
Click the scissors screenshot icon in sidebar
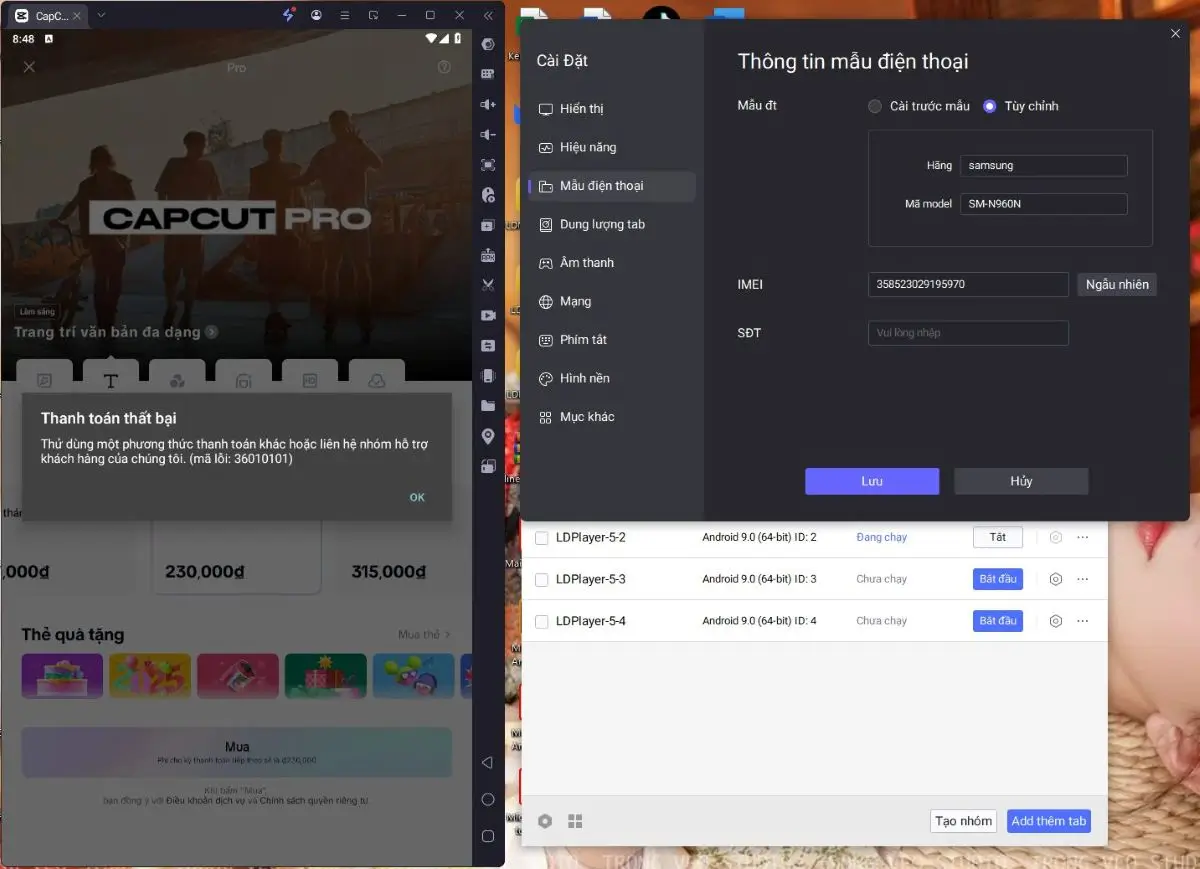point(488,285)
